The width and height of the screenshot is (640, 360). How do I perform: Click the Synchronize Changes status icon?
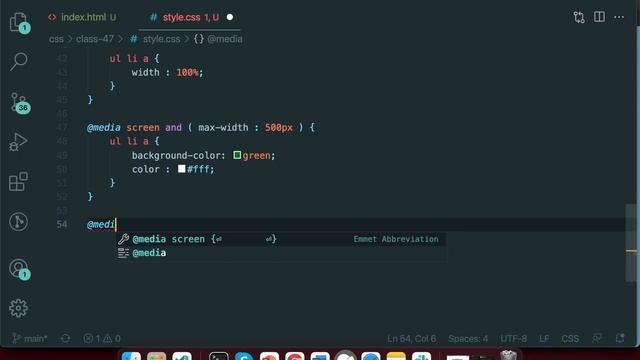click(x=65, y=339)
